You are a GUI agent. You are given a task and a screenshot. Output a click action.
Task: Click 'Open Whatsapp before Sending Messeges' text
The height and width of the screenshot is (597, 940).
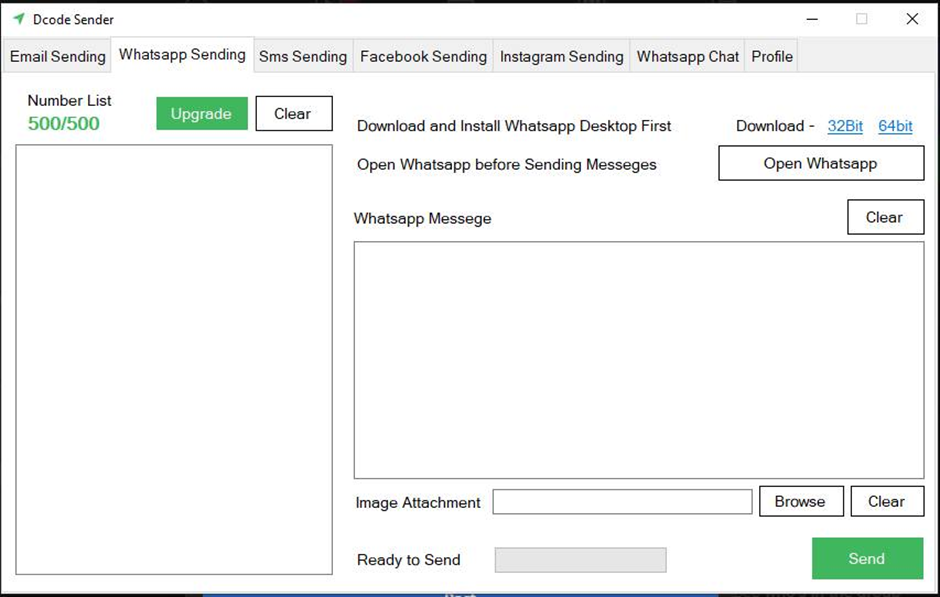[507, 164]
